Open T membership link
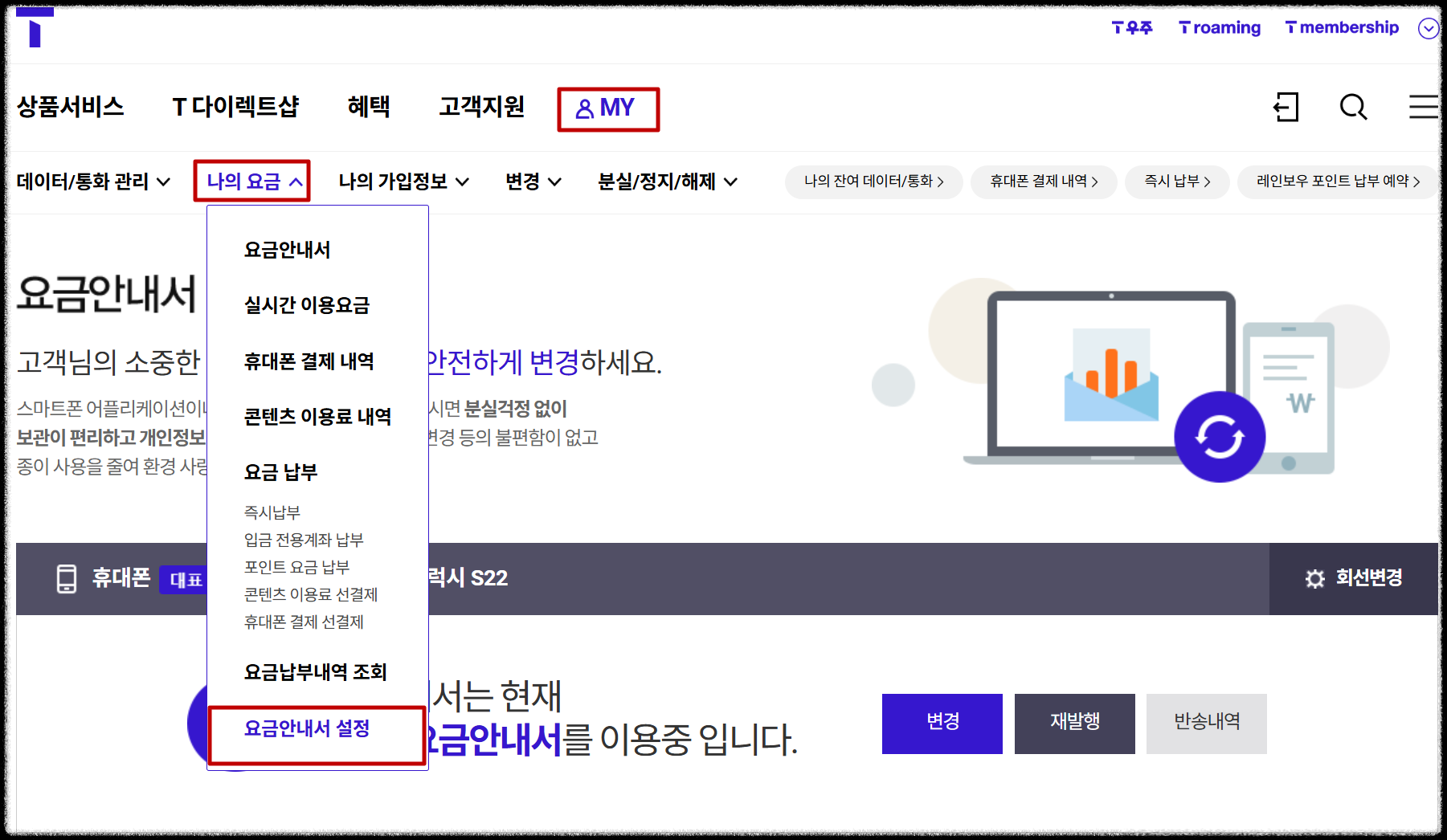Image resolution: width=1447 pixels, height=840 pixels. coord(1342,28)
